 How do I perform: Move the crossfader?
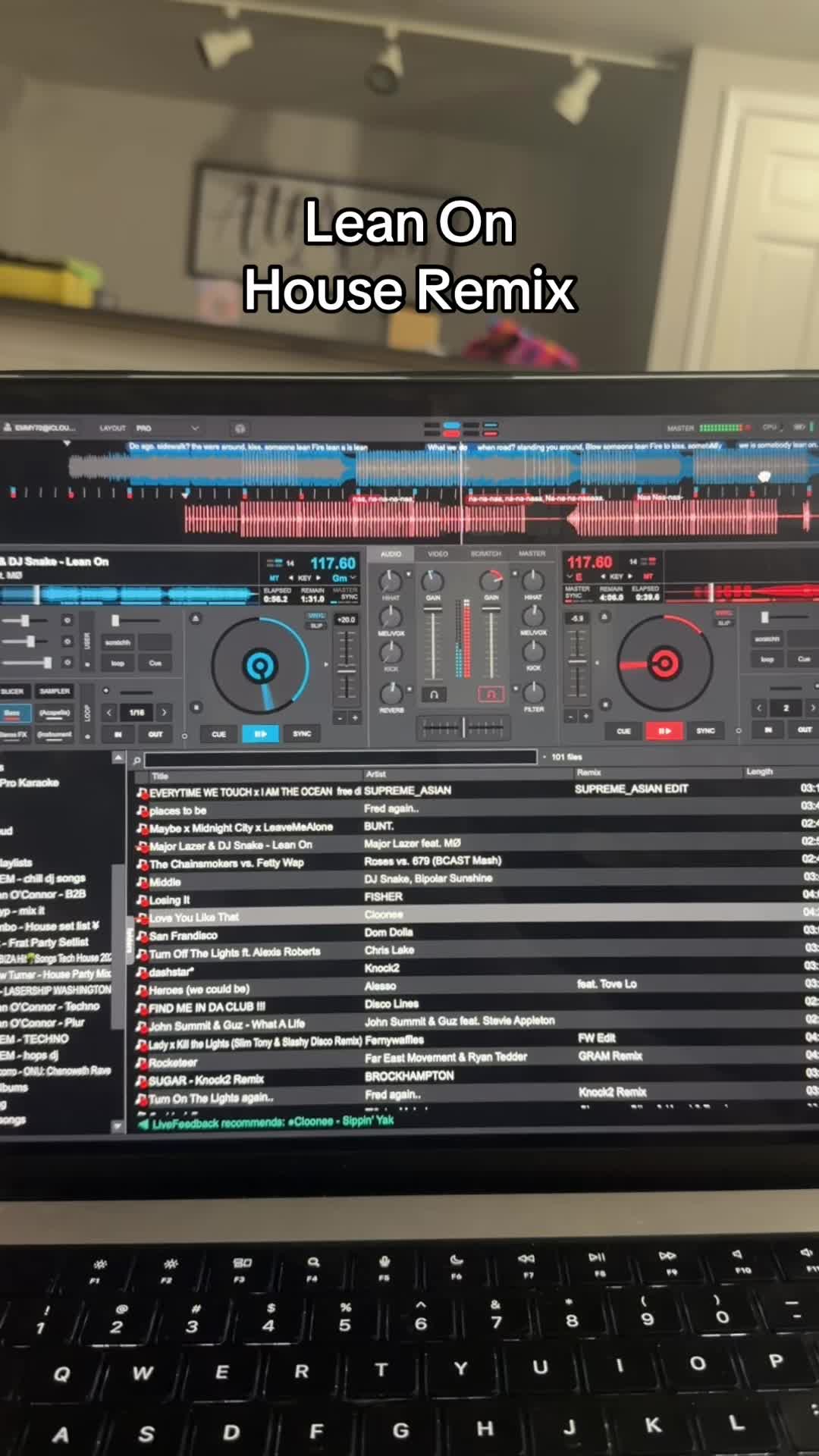tap(463, 728)
